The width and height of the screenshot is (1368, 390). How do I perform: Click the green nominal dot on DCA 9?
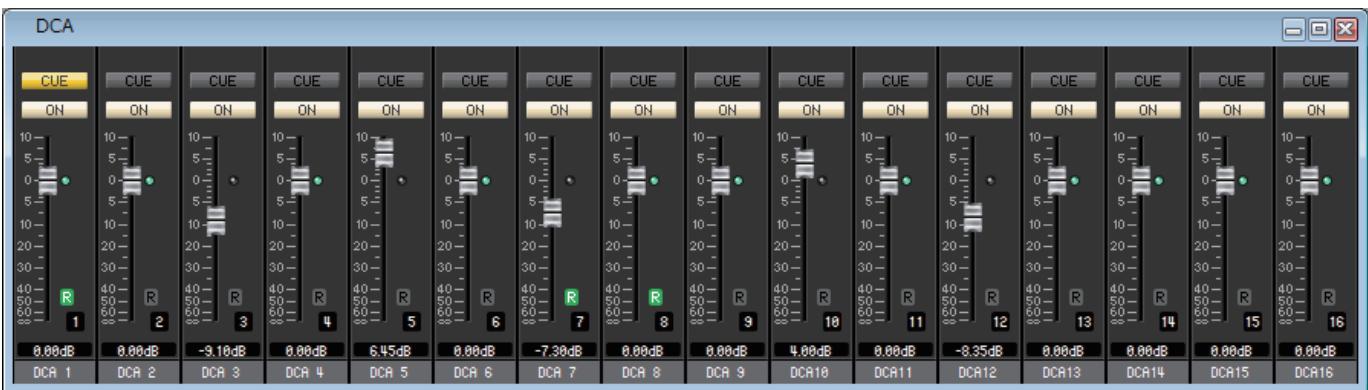click(738, 181)
